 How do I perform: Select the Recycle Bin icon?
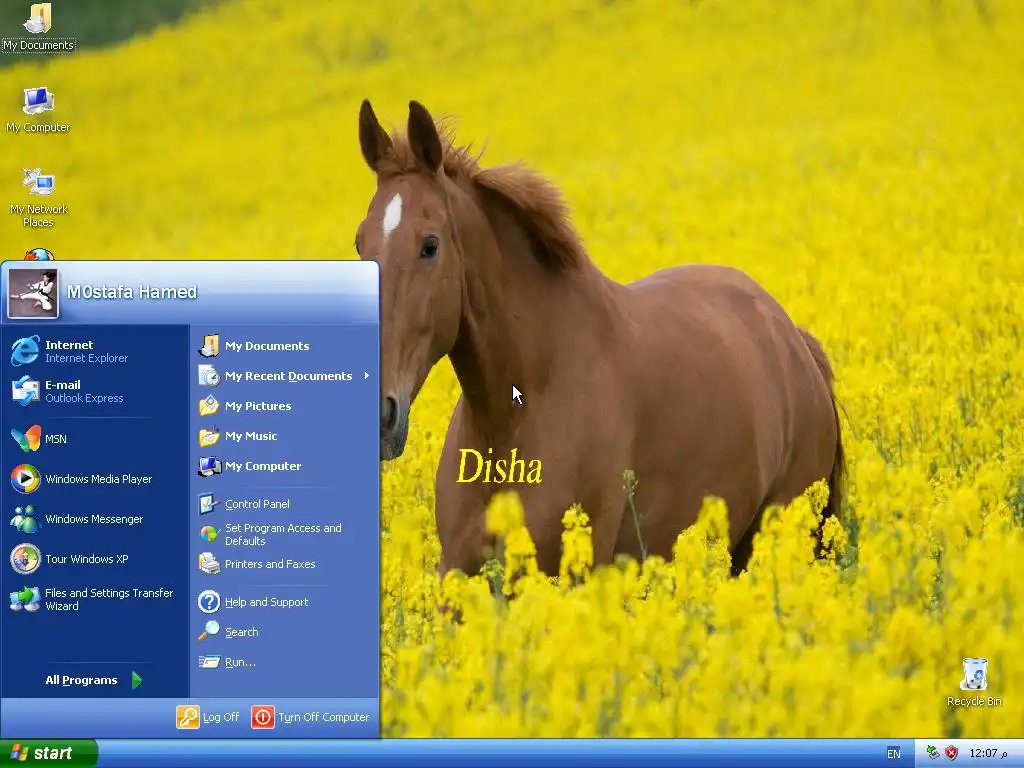974,682
